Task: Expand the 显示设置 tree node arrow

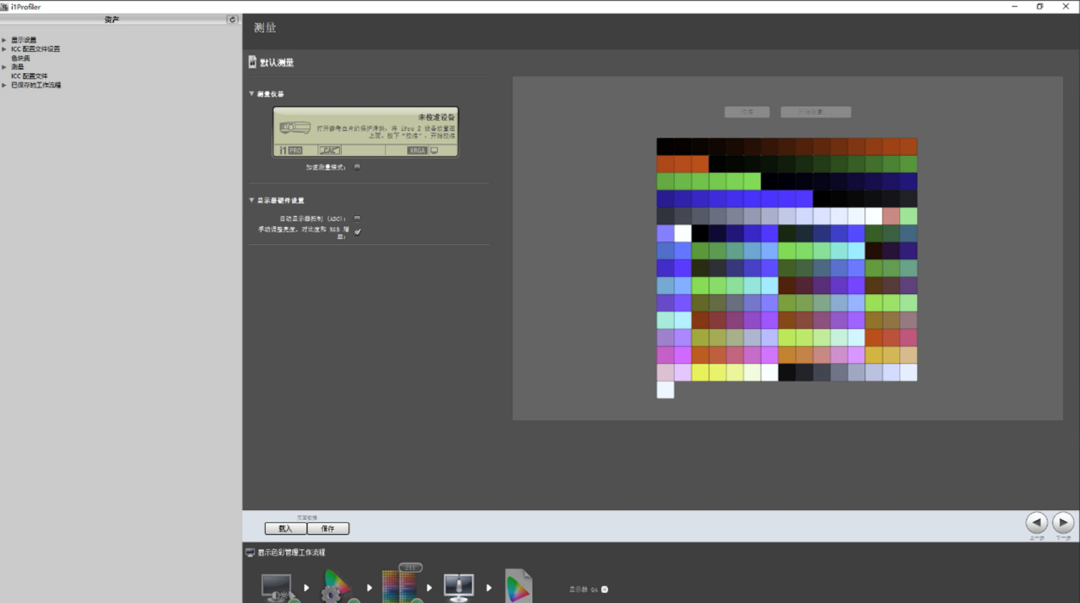Action: pos(4,40)
